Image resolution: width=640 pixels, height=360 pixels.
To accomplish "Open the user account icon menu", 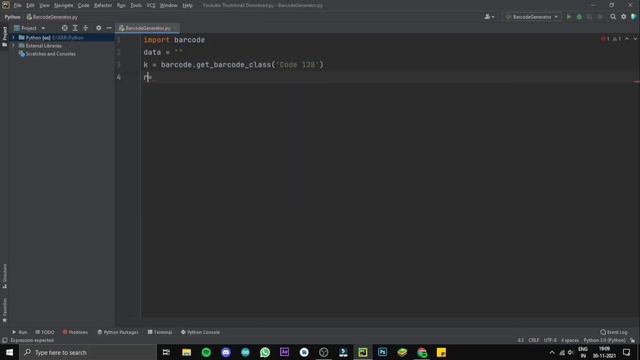I will pyautogui.click(x=489, y=17).
